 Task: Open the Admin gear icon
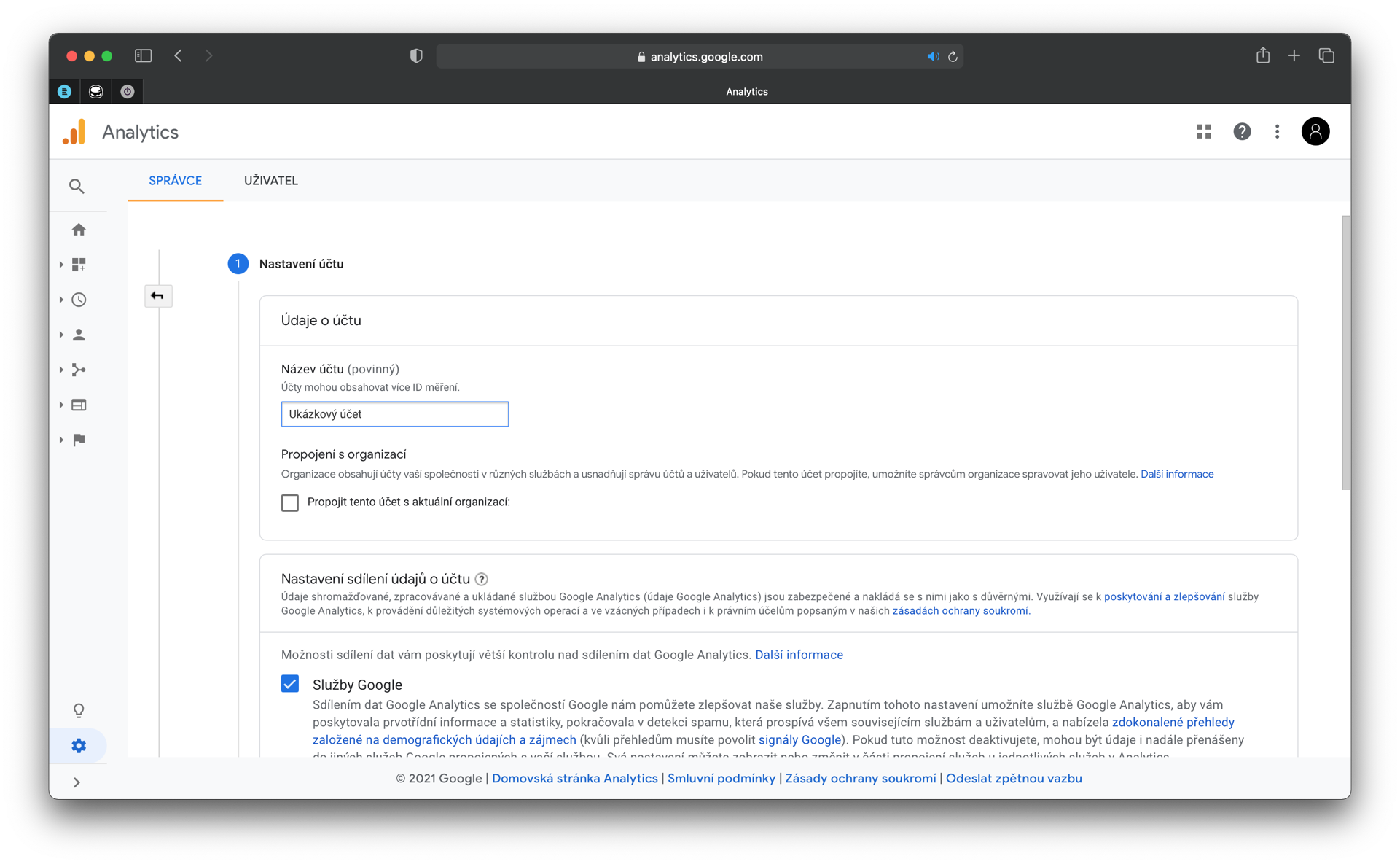pos(79,745)
